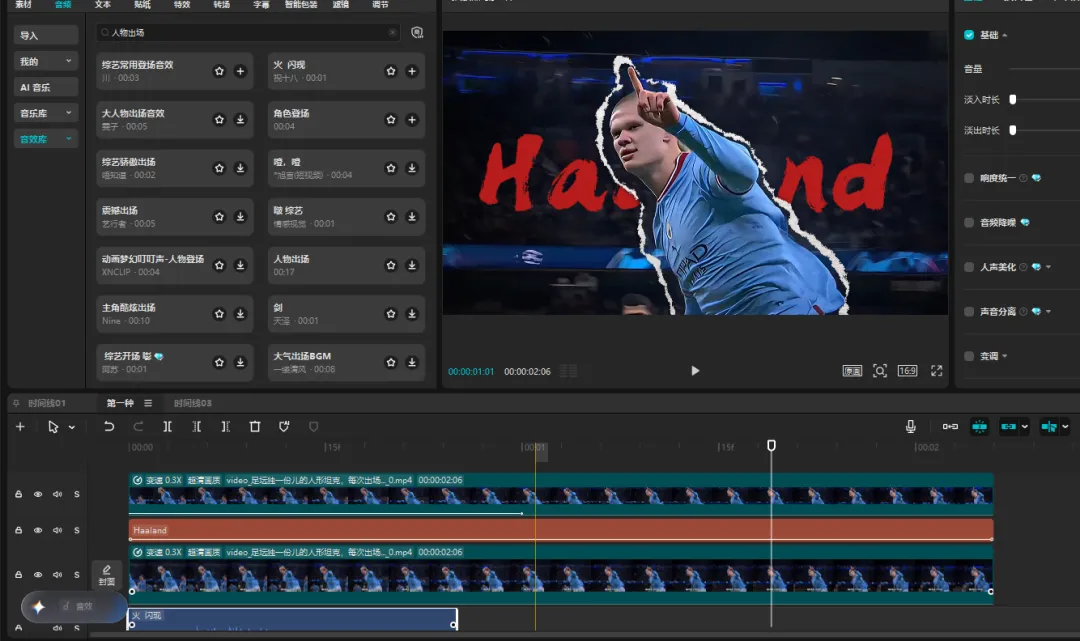Enable the 声音分离 checkbox
The width and height of the screenshot is (1080, 641).
[969, 312]
